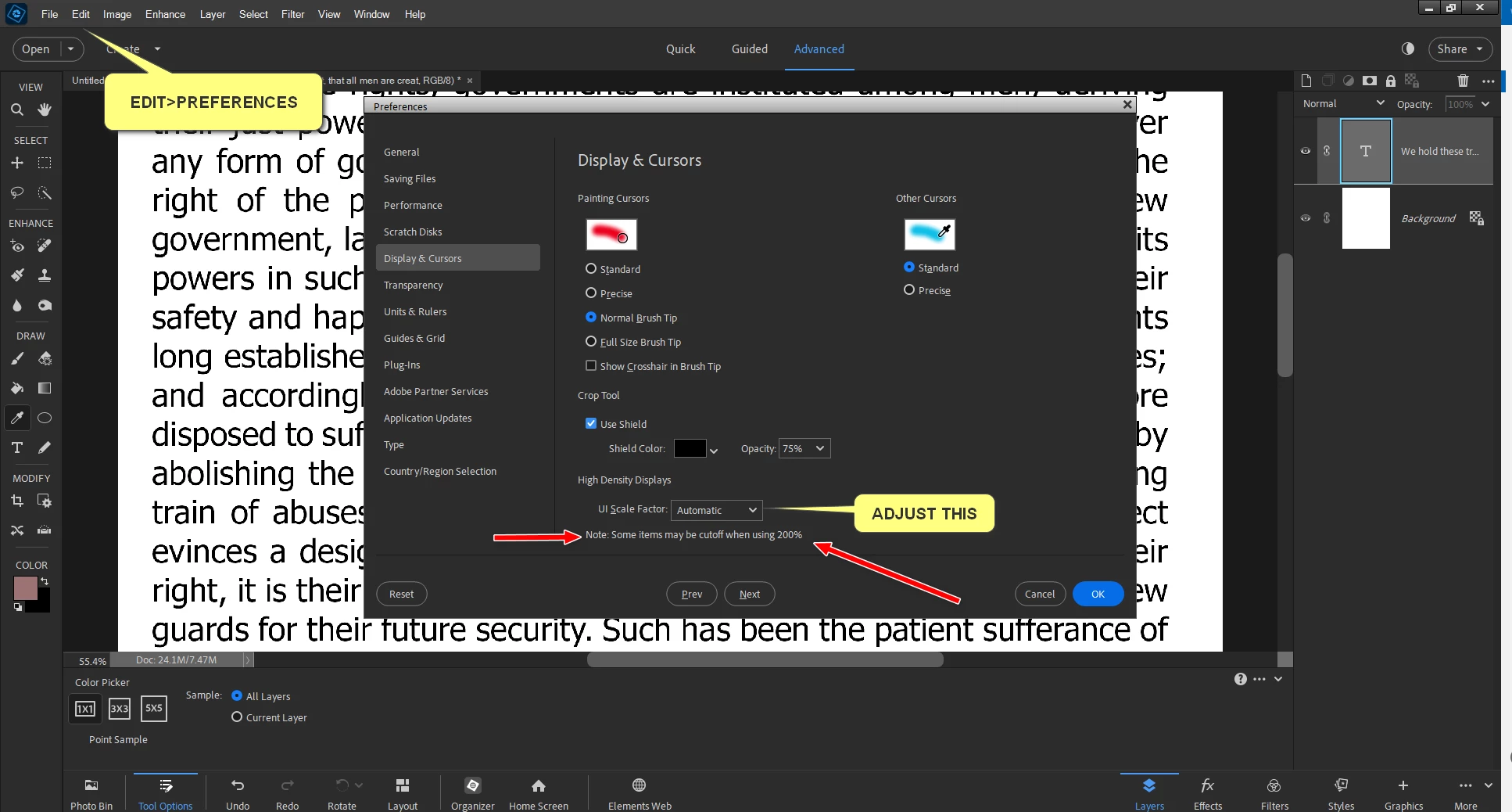Open layer blend mode Normal dropdown
This screenshot has height=812, width=1512.
click(x=1343, y=103)
